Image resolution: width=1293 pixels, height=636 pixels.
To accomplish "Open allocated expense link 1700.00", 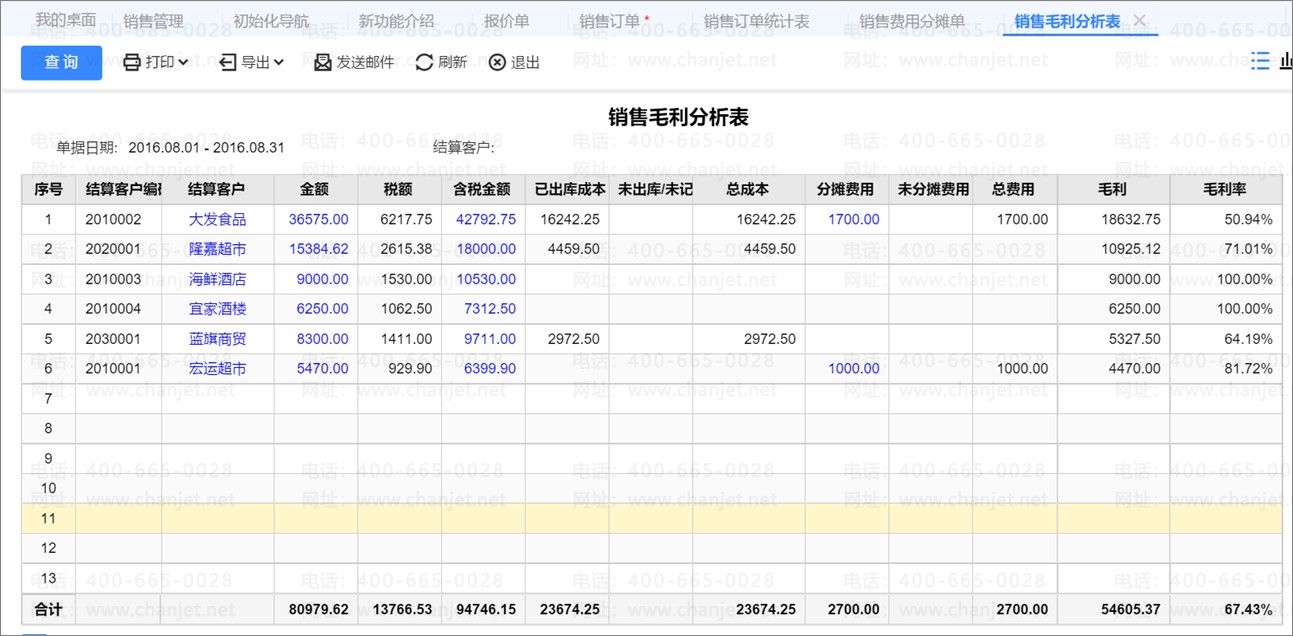I will (853, 219).
